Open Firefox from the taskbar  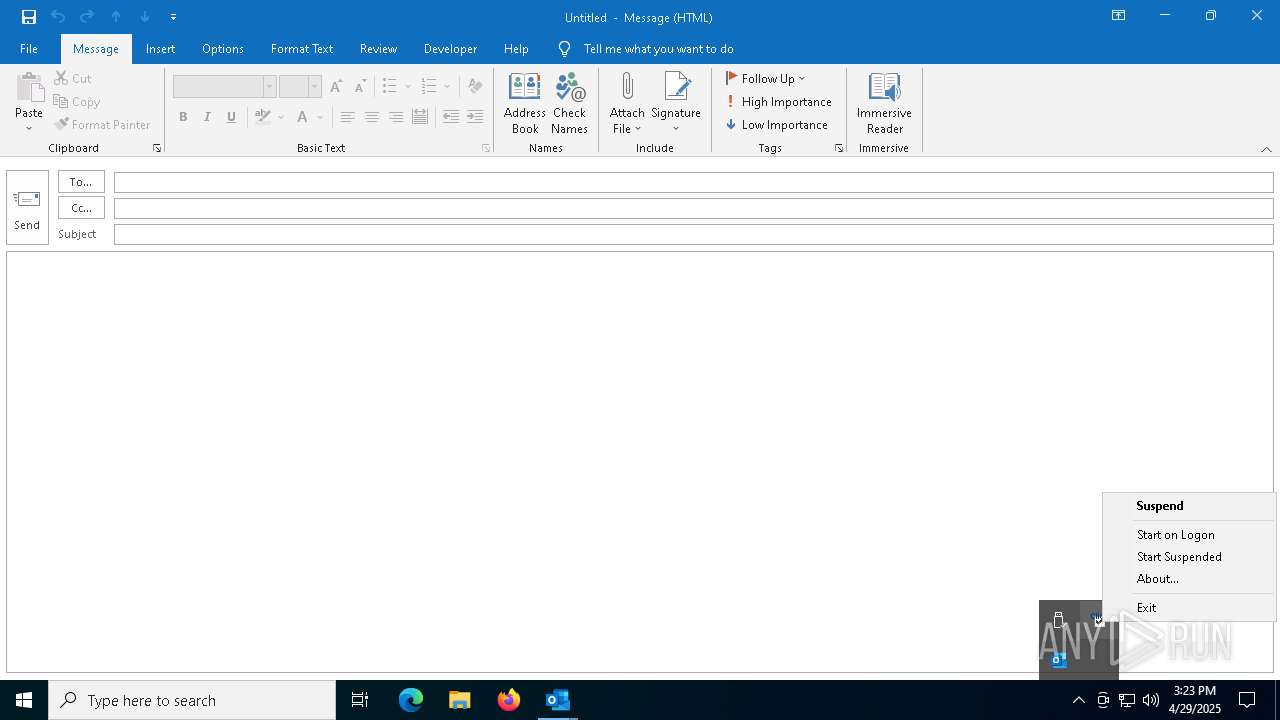509,700
